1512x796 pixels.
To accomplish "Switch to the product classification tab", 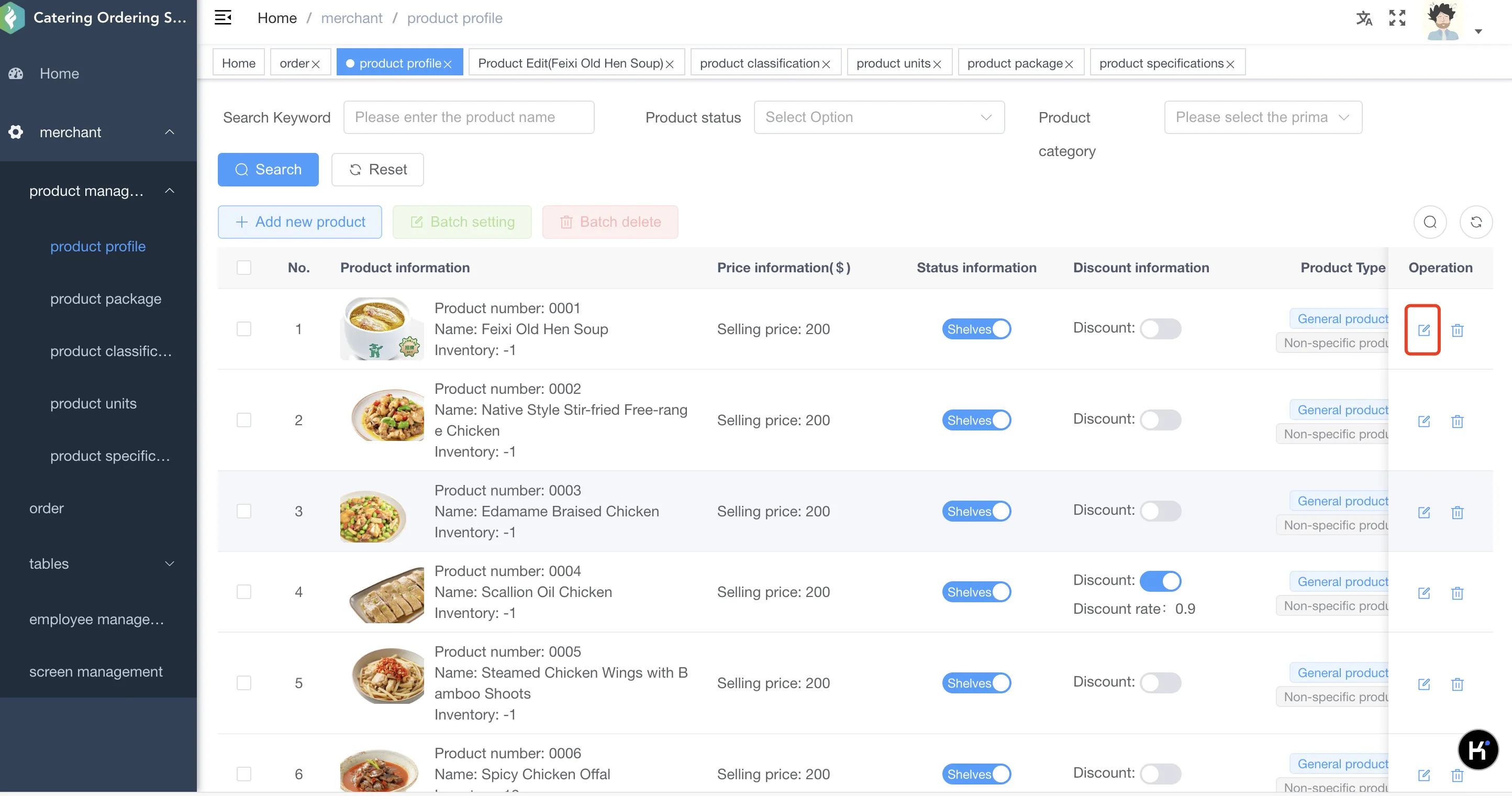I will click(760, 63).
